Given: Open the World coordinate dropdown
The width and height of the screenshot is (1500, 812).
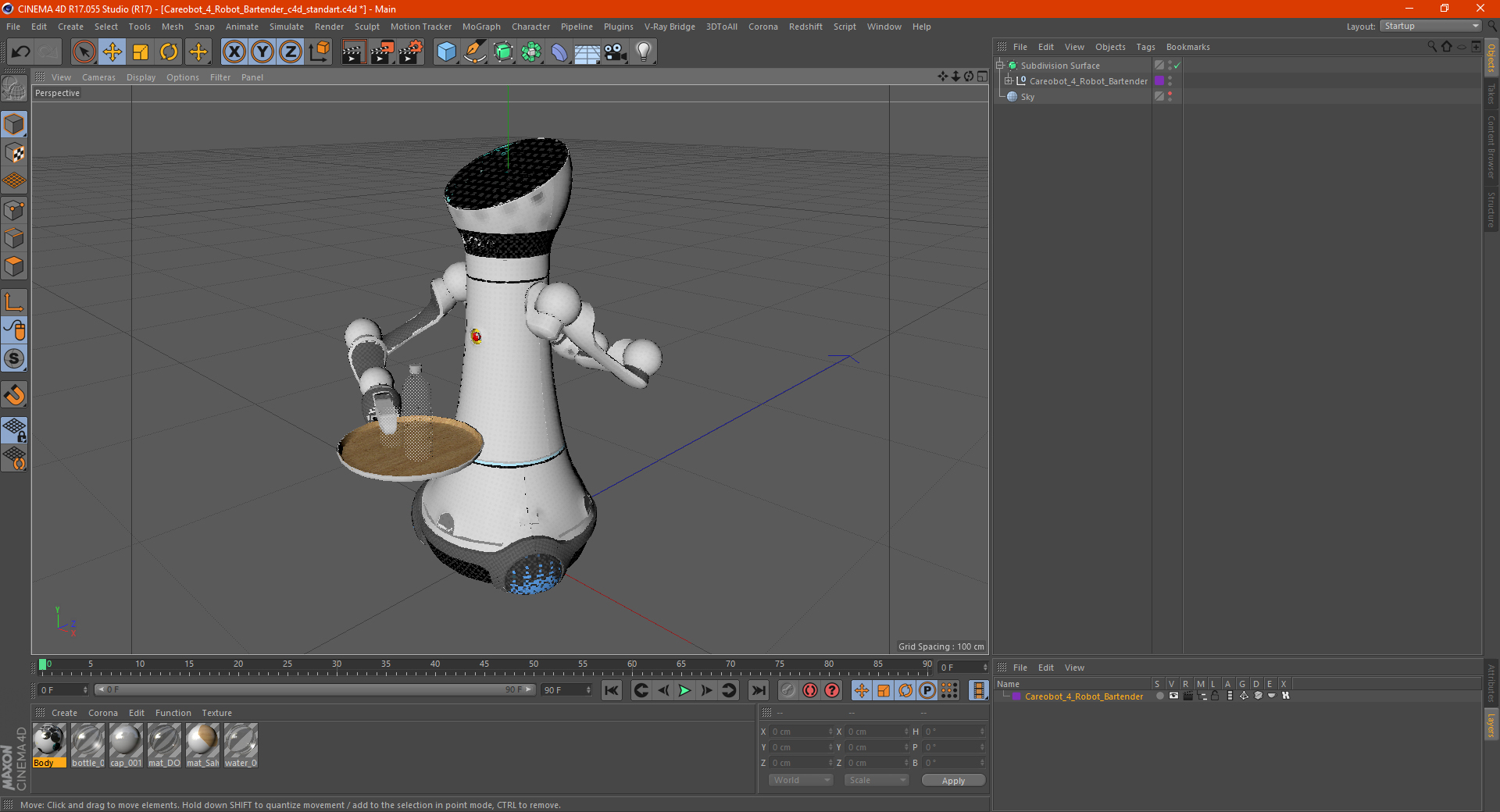Looking at the screenshot, I should pyautogui.click(x=801, y=780).
